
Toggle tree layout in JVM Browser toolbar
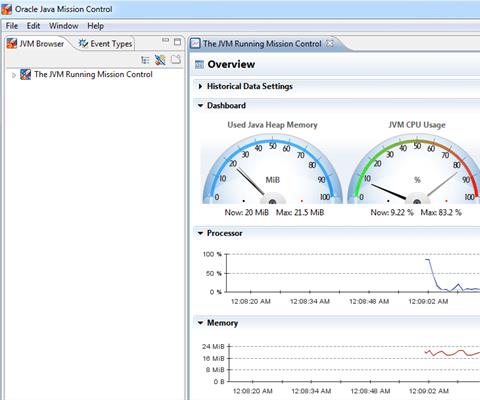coord(145,60)
